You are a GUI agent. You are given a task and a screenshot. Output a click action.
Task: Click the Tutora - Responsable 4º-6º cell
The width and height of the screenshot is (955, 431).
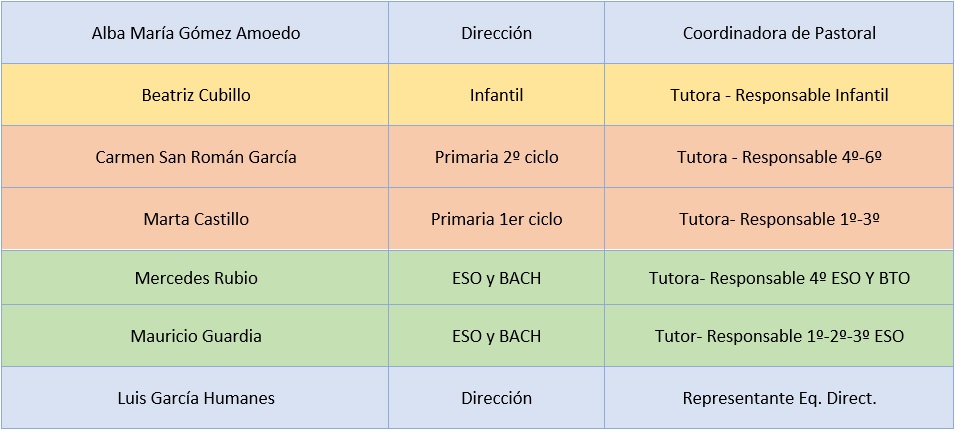[779, 157]
